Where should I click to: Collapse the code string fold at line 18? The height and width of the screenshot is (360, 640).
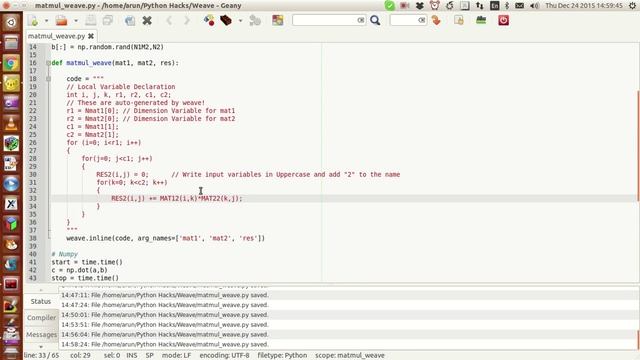point(48,79)
